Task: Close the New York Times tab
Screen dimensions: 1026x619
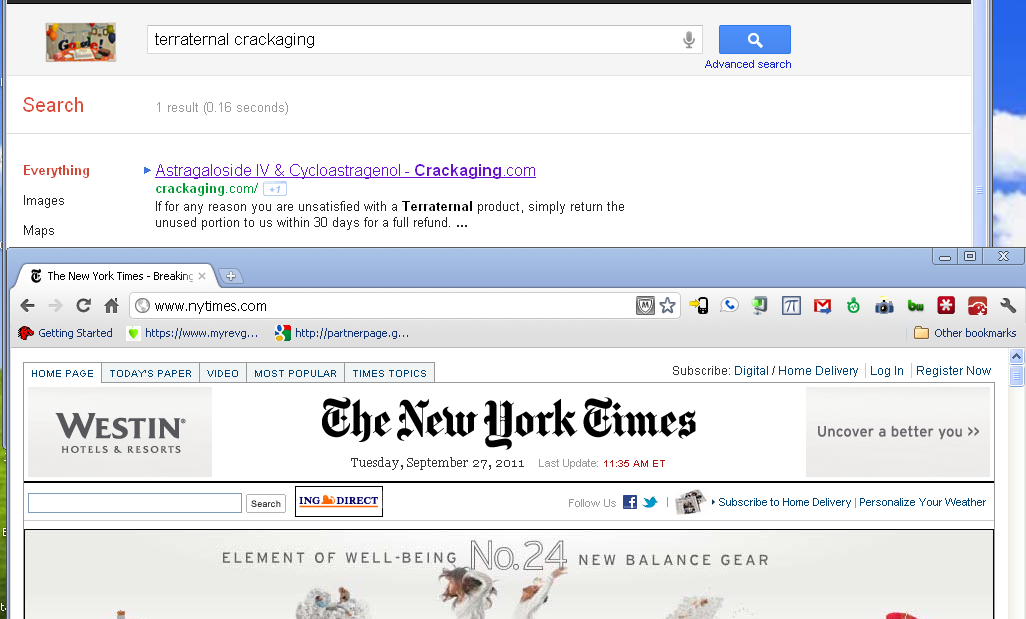Action: (x=202, y=276)
